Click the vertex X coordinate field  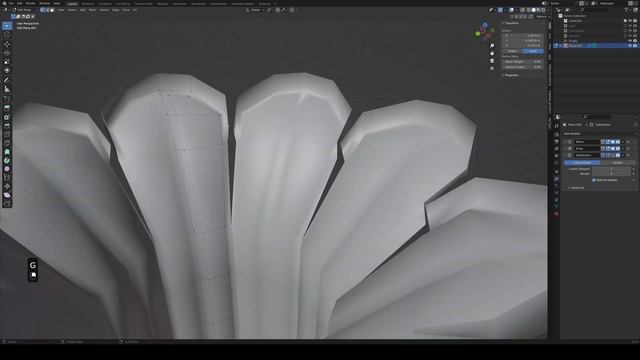pos(523,36)
